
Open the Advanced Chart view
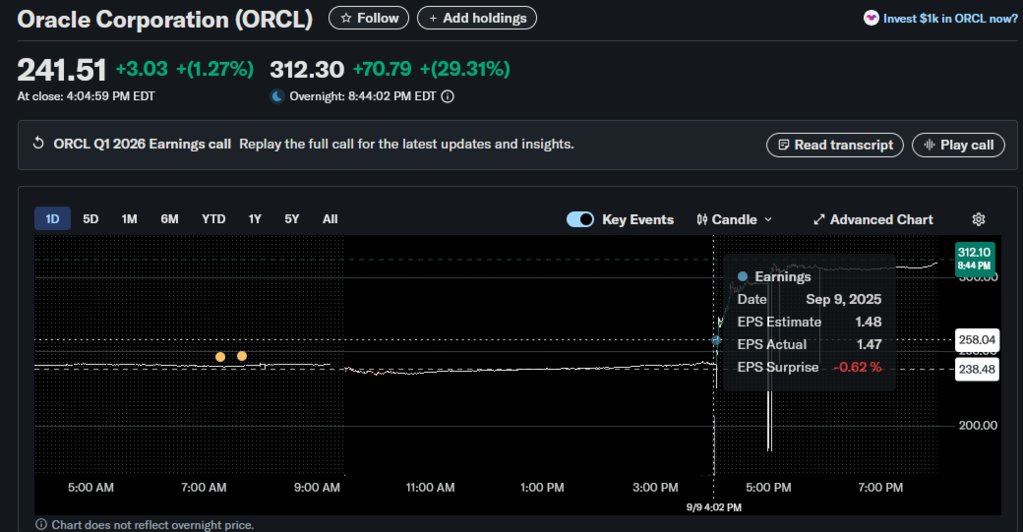[873, 219]
